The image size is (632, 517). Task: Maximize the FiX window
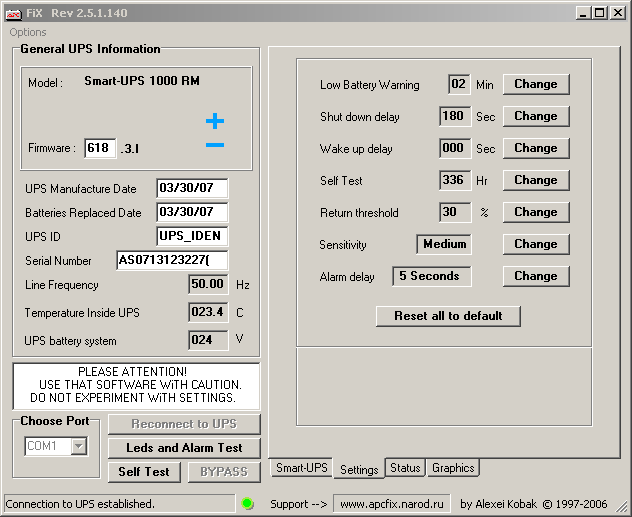599,13
